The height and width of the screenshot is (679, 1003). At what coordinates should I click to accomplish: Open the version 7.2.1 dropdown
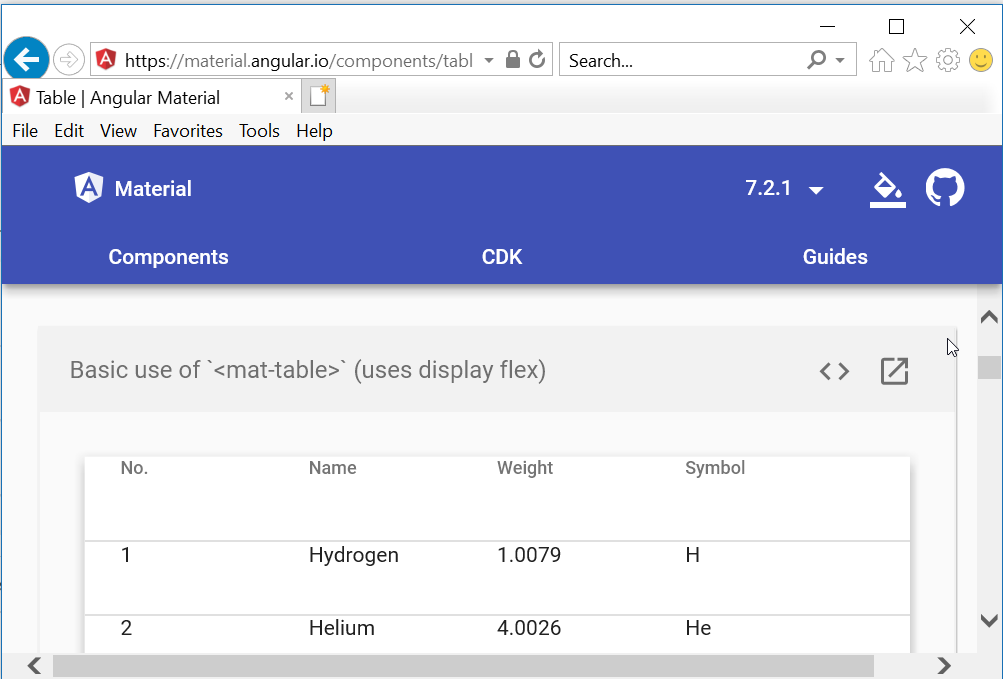pos(784,188)
